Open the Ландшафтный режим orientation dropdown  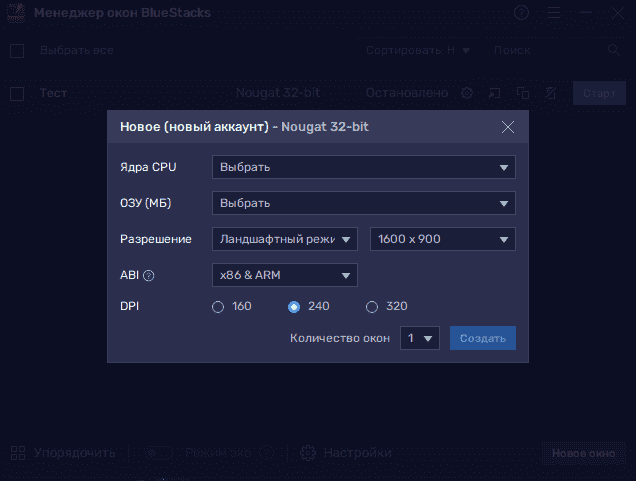284,240
